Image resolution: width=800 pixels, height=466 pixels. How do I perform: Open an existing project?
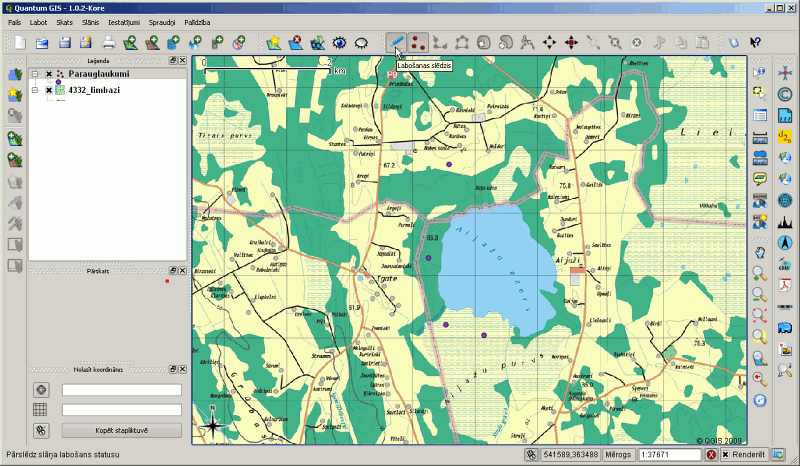click(x=42, y=42)
